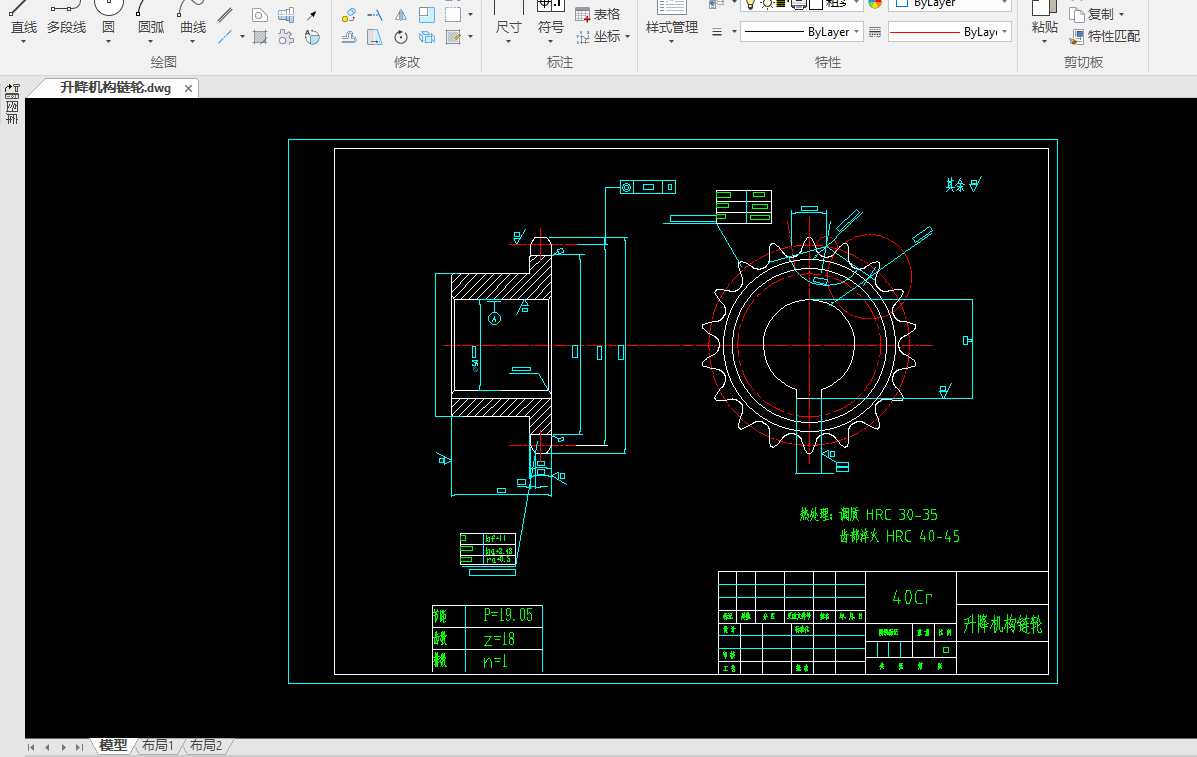
Task: Toggle the layer freeze sun icon
Action: [x=766, y=3]
